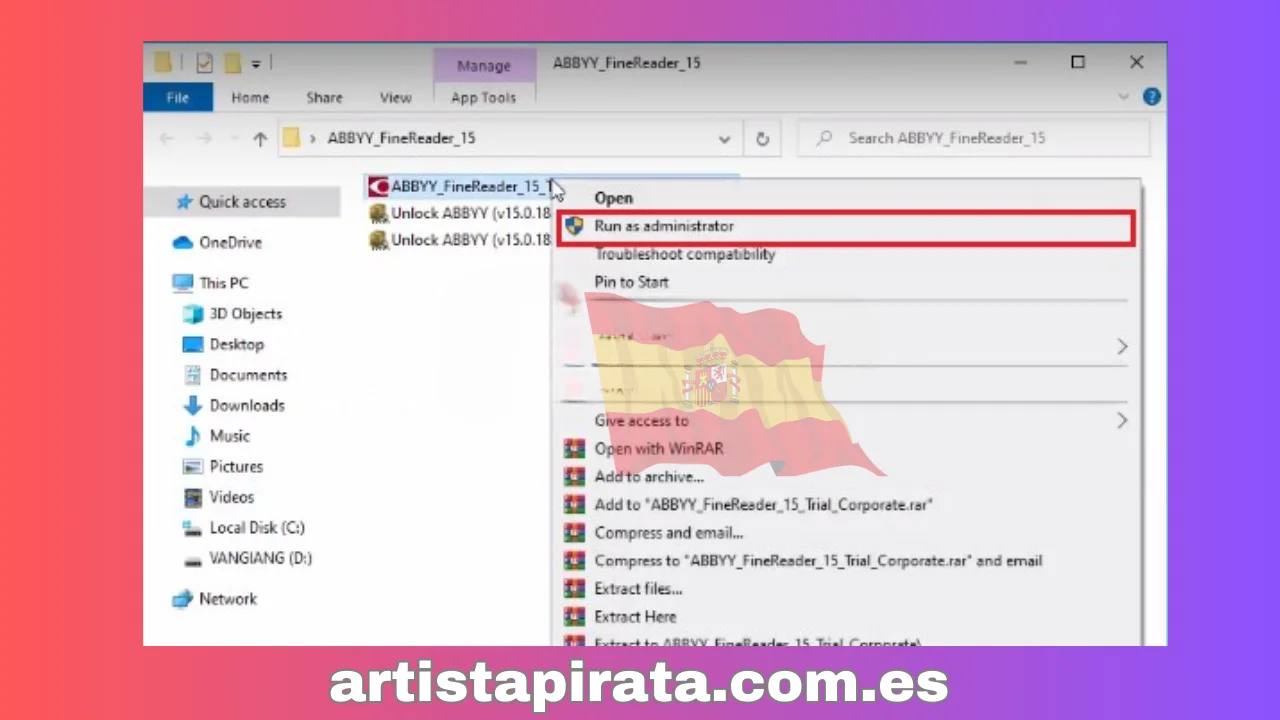Select second Unlock ABBYY (v15.0.18 file
Viewport: 1280px width, 720px height.
pos(460,240)
